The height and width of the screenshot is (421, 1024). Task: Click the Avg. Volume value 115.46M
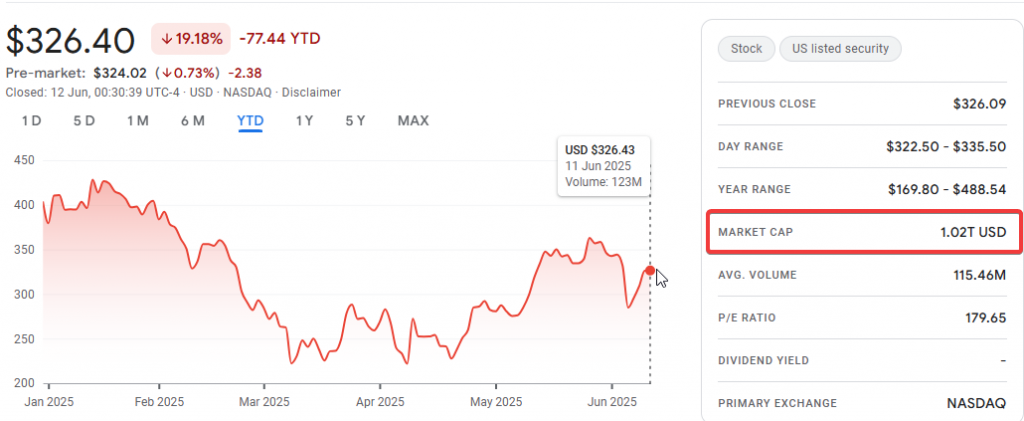(x=980, y=275)
